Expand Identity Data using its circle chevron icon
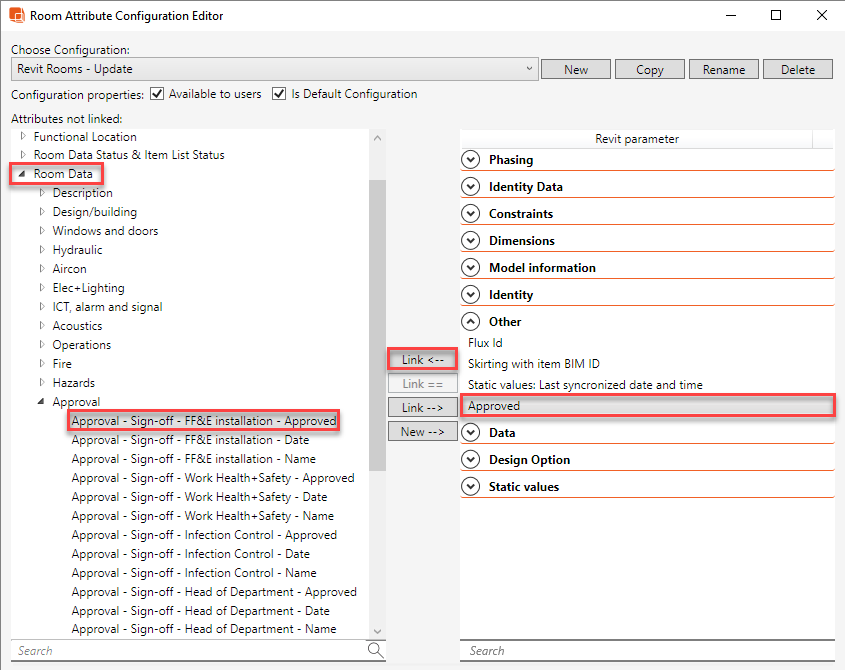The image size is (845, 670). click(x=470, y=186)
